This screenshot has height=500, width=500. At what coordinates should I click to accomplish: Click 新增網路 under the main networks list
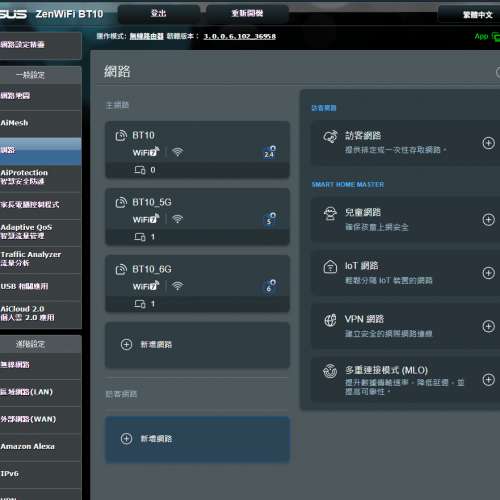coord(197,345)
